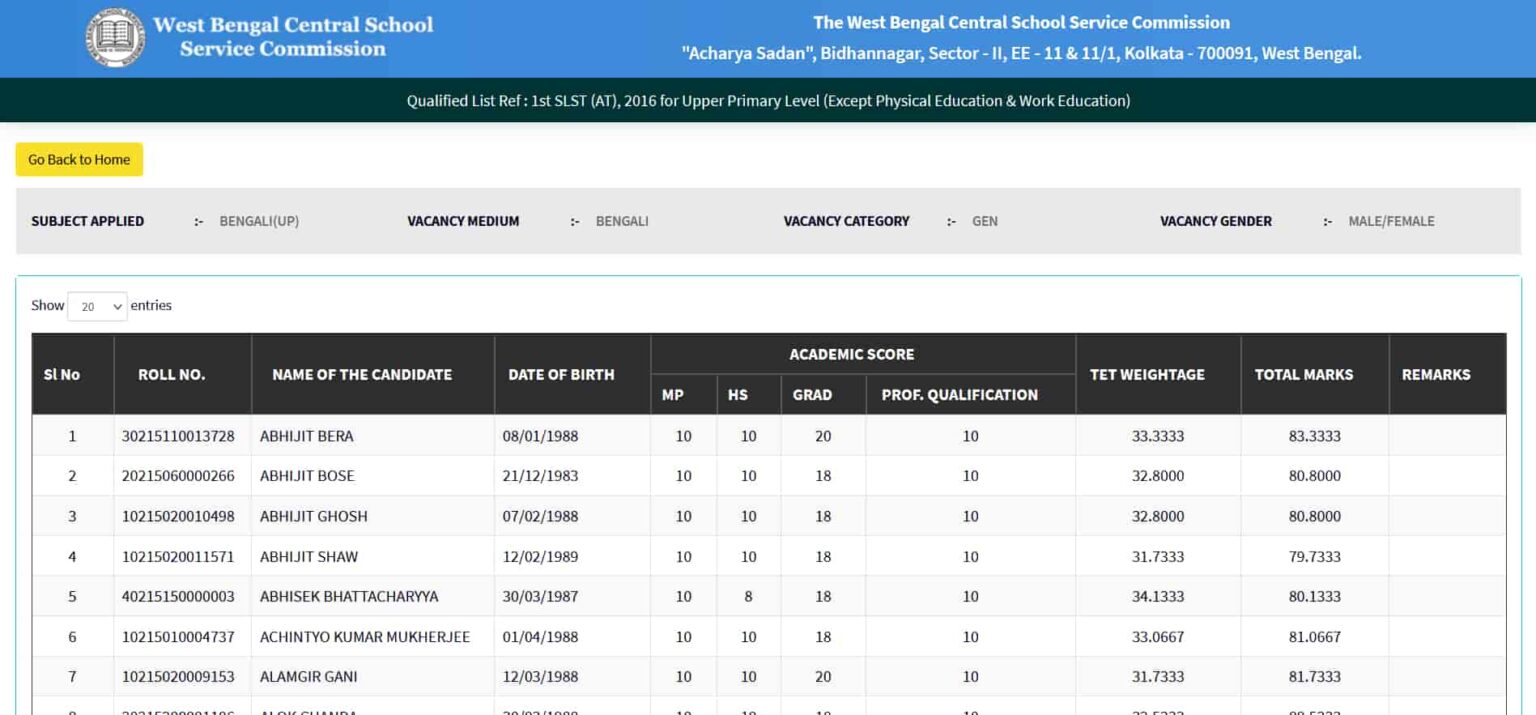Click the TET WEIGHTAGE column header
The height and width of the screenshot is (715, 1536).
1146,374
